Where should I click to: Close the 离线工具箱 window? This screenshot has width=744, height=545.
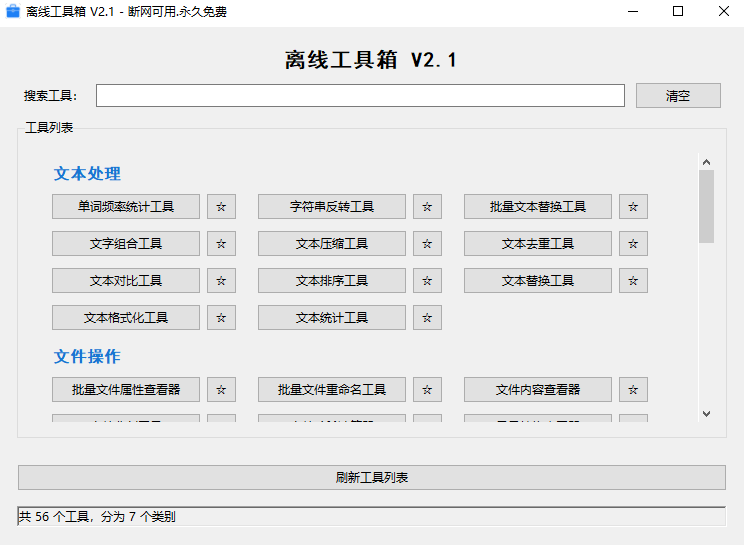[724, 11]
